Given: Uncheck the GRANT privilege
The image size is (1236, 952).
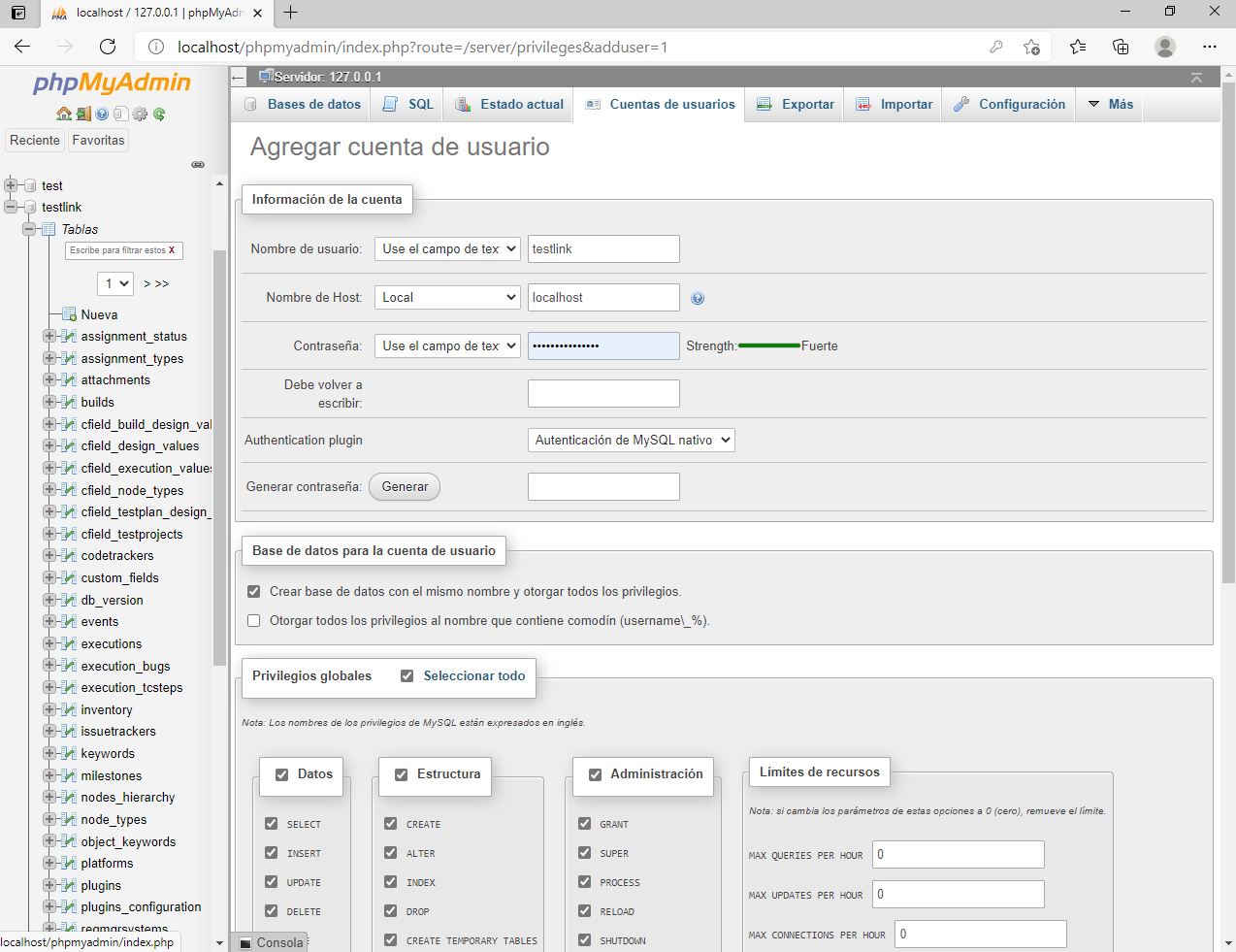Looking at the screenshot, I should point(585,824).
